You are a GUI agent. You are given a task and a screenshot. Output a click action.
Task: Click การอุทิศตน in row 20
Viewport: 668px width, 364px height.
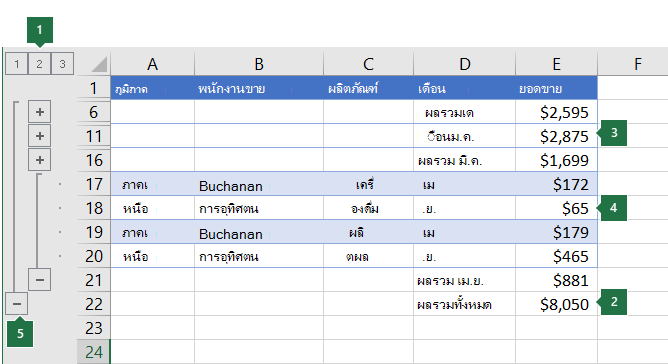point(259,256)
